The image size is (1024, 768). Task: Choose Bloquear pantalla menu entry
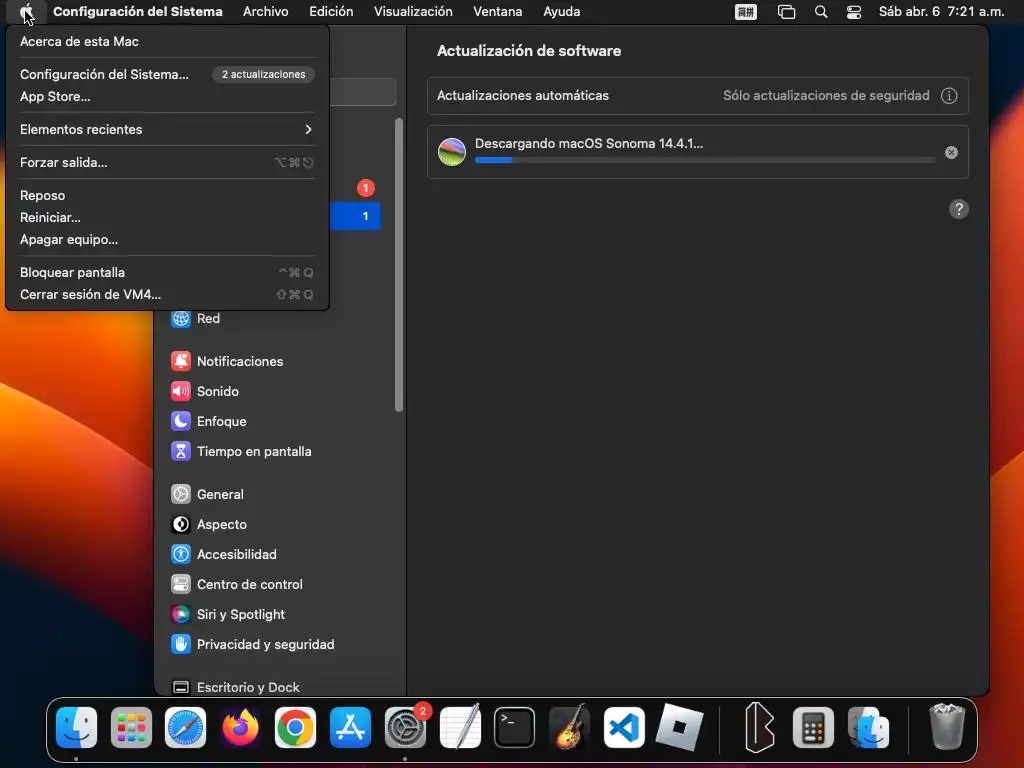[167, 272]
